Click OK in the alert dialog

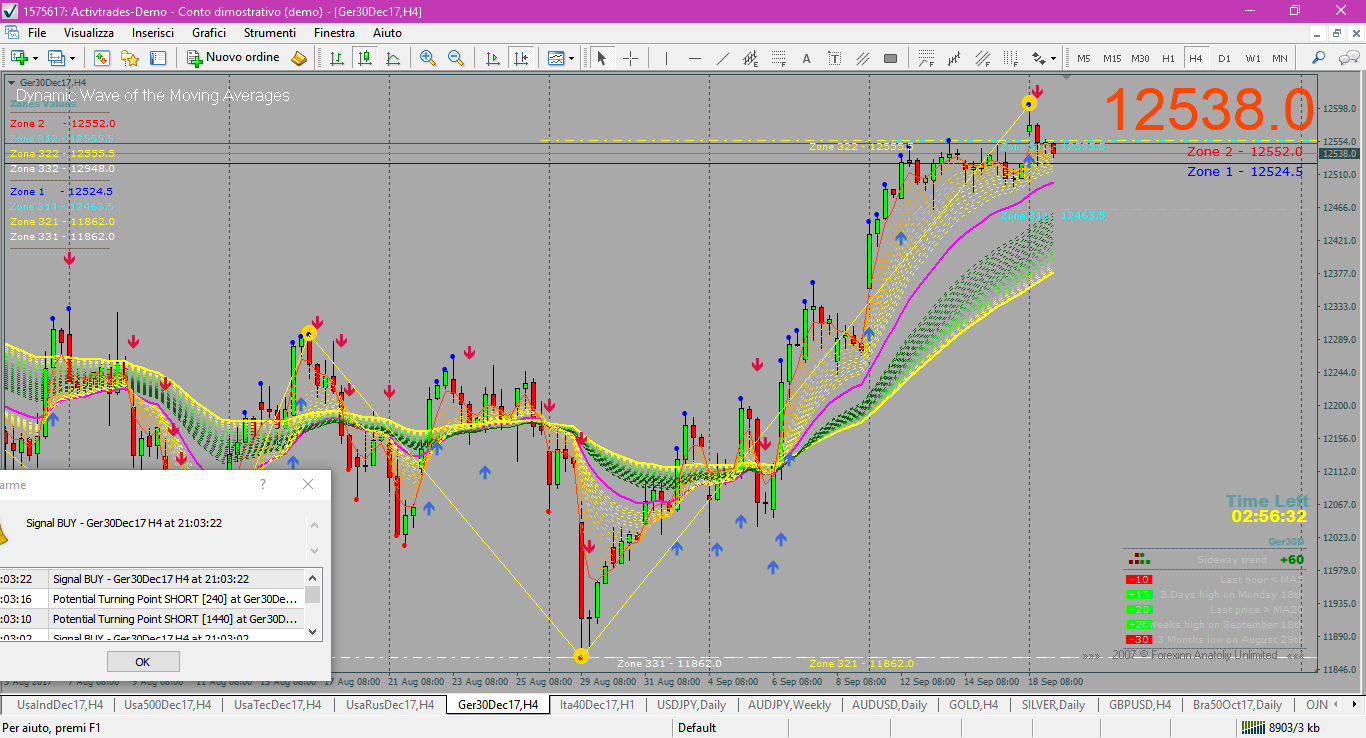(143, 662)
